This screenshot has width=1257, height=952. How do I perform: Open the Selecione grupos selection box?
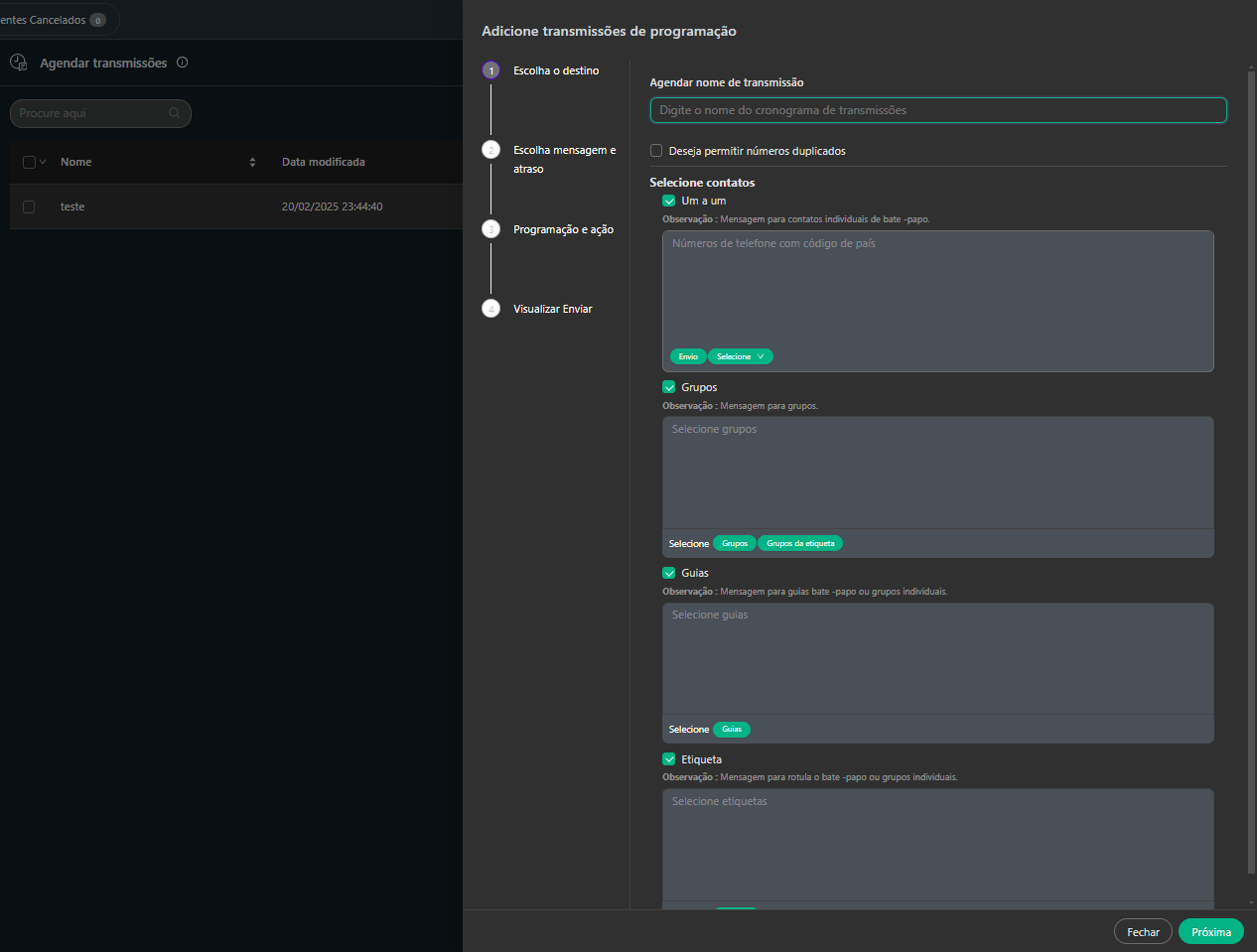(937, 473)
